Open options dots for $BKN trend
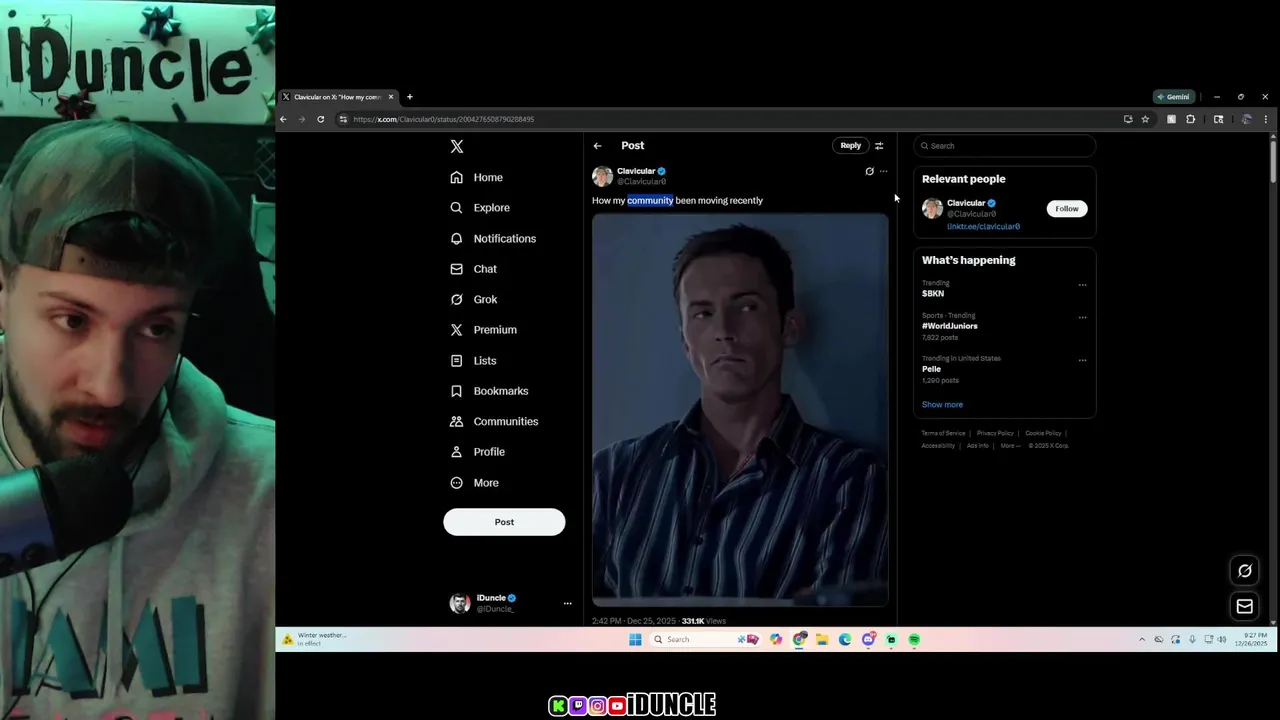Viewport: 1280px width, 720px height. [x=1082, y=285]
